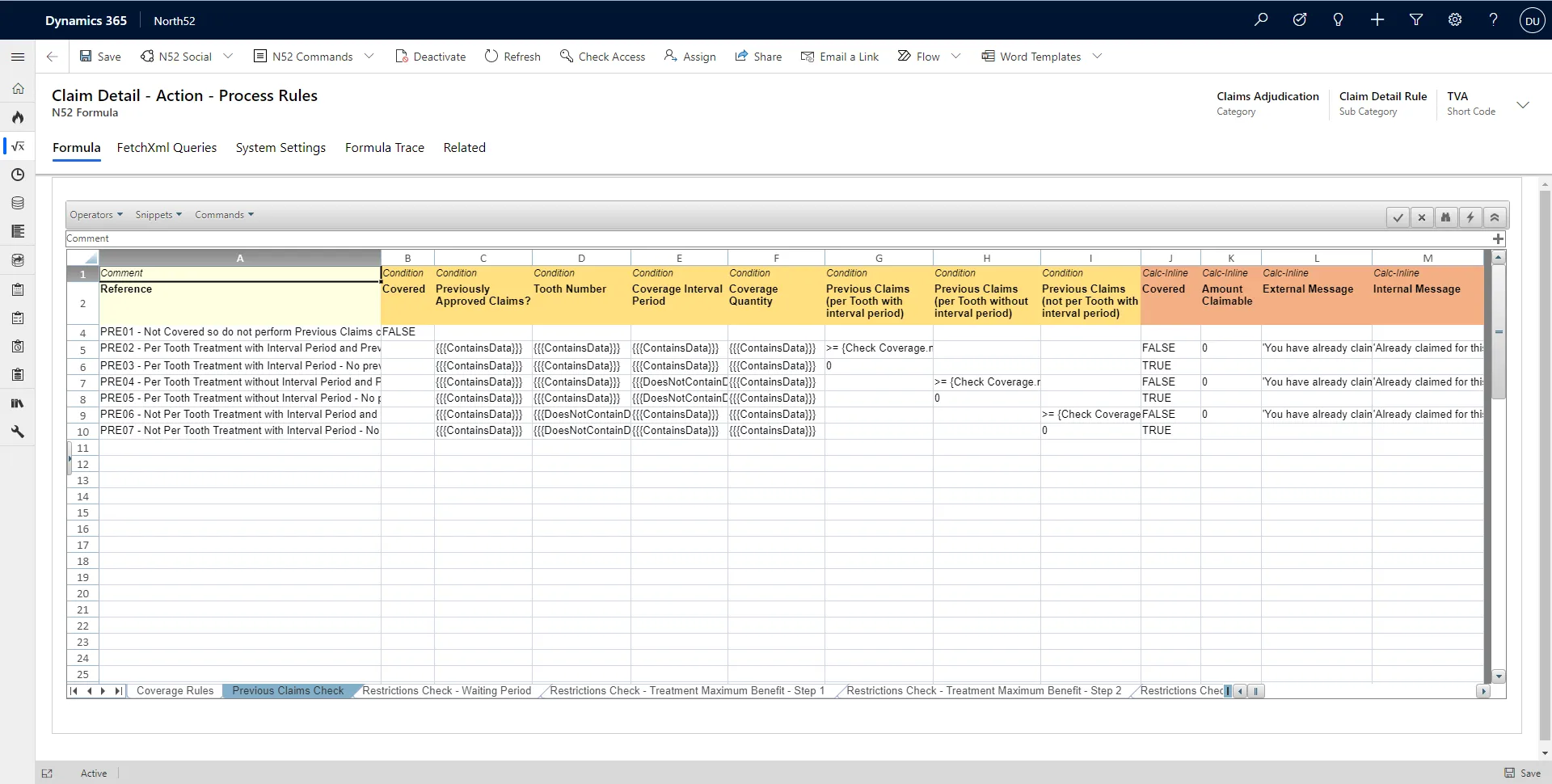Open the Coverage Rules sheet tab
Screen dimensions: 1552x784
pos(175,691)
